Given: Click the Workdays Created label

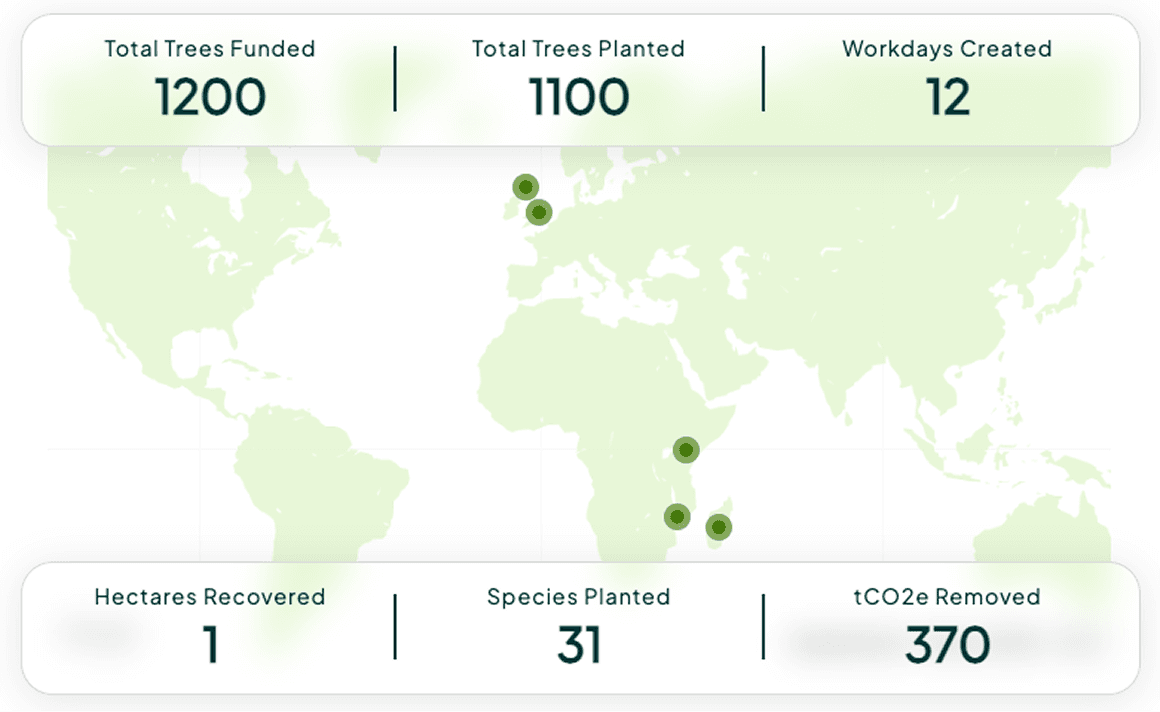Looking at the screenshot, I should point(947,49).
